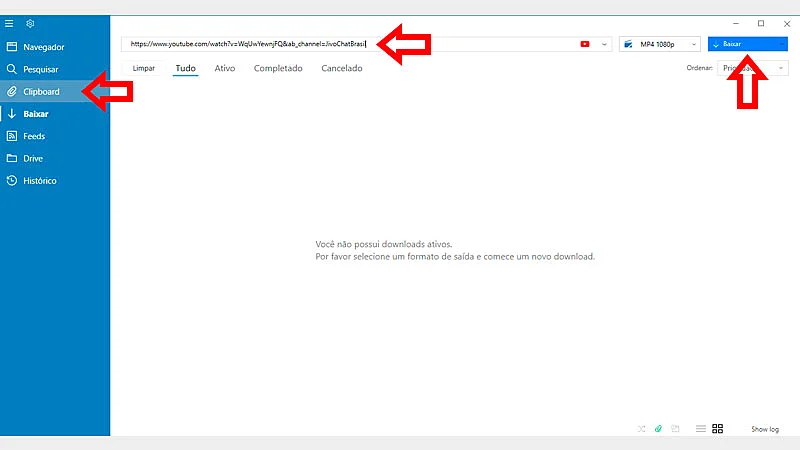This screenshot has height=450, width=800.
Task: Click the Pesquisar magnifier icon
Action: [12, 69]
